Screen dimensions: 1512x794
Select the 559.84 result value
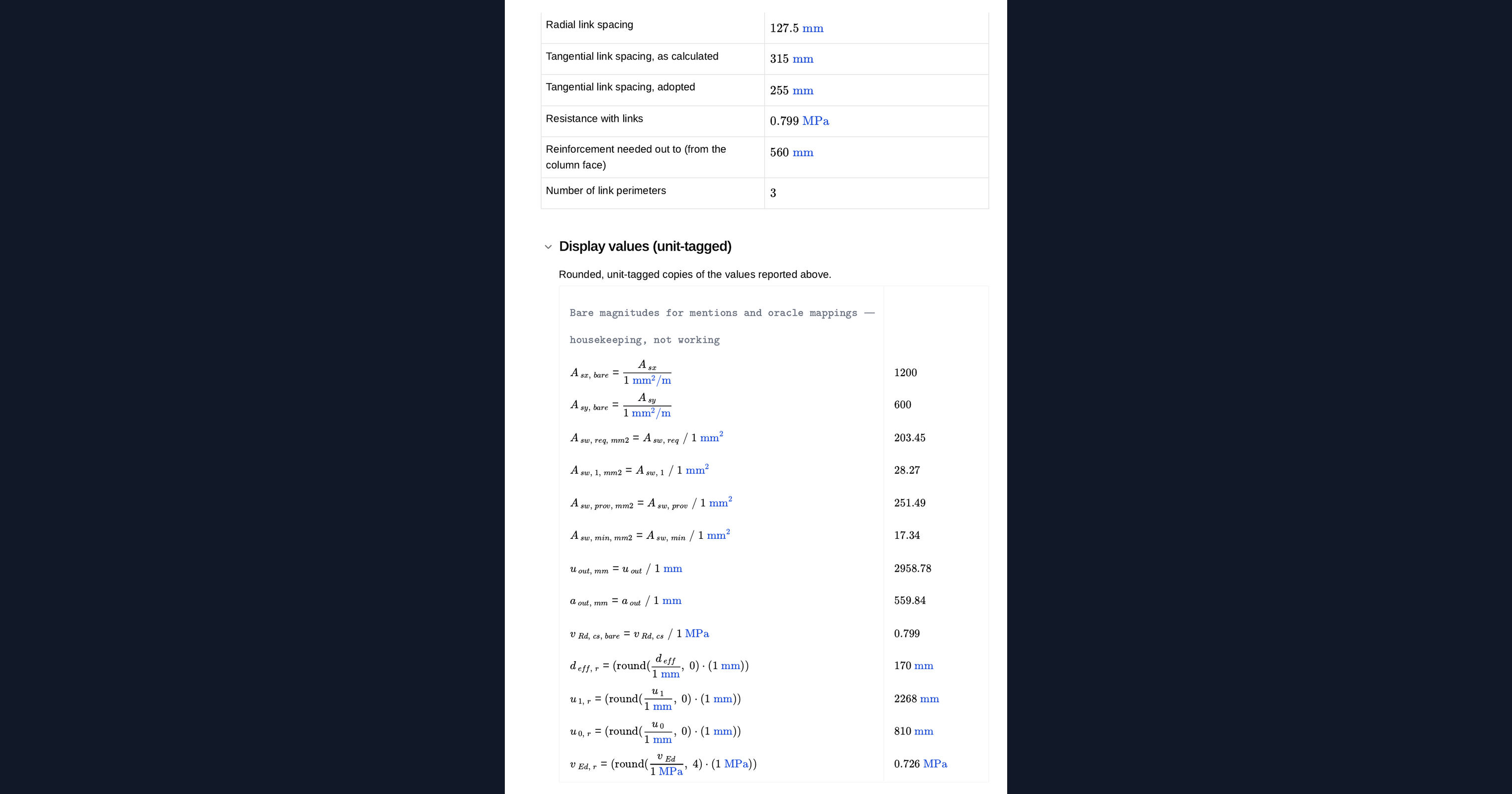point(910,600)
